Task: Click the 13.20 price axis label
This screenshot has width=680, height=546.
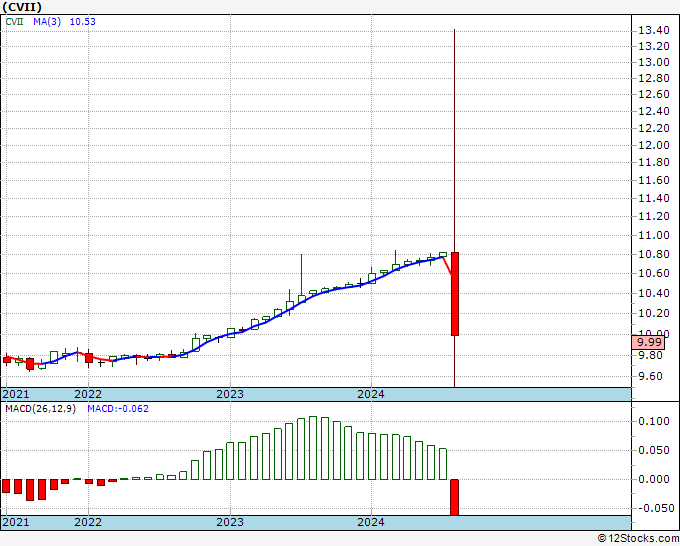Action: (654, 46)
